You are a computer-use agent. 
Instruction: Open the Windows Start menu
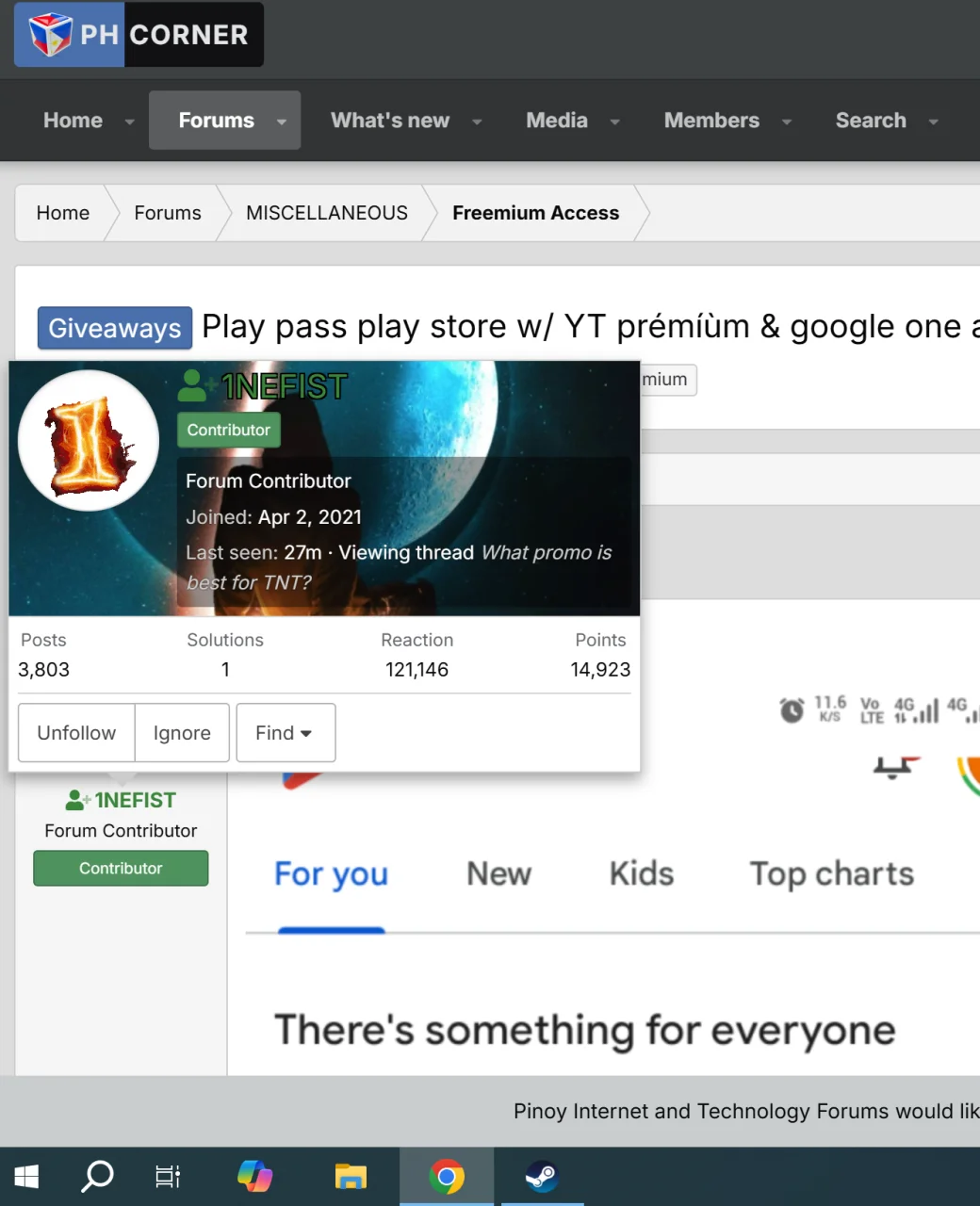pyautogui.click(x=26, y=1177)
